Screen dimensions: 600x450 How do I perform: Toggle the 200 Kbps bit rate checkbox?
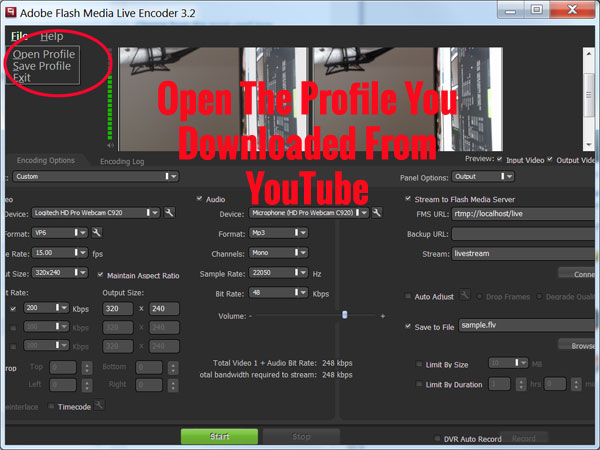pyautogui.click(x=13, y=308)
